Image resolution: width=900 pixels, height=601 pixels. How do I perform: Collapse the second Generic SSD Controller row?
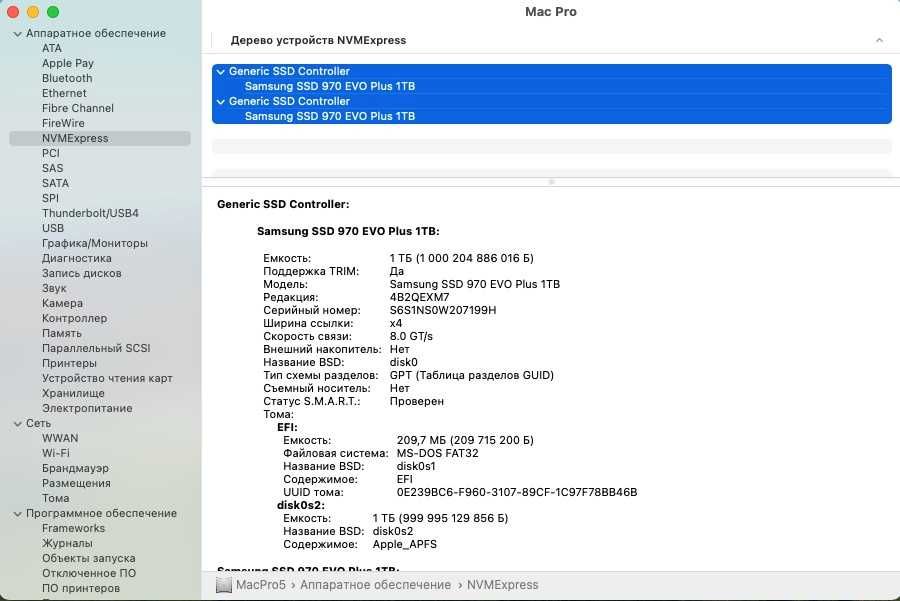coord(221,102)
